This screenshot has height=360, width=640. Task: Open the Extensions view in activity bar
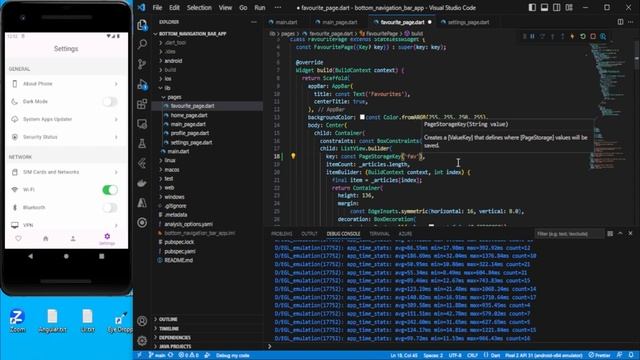click(142, 104)
